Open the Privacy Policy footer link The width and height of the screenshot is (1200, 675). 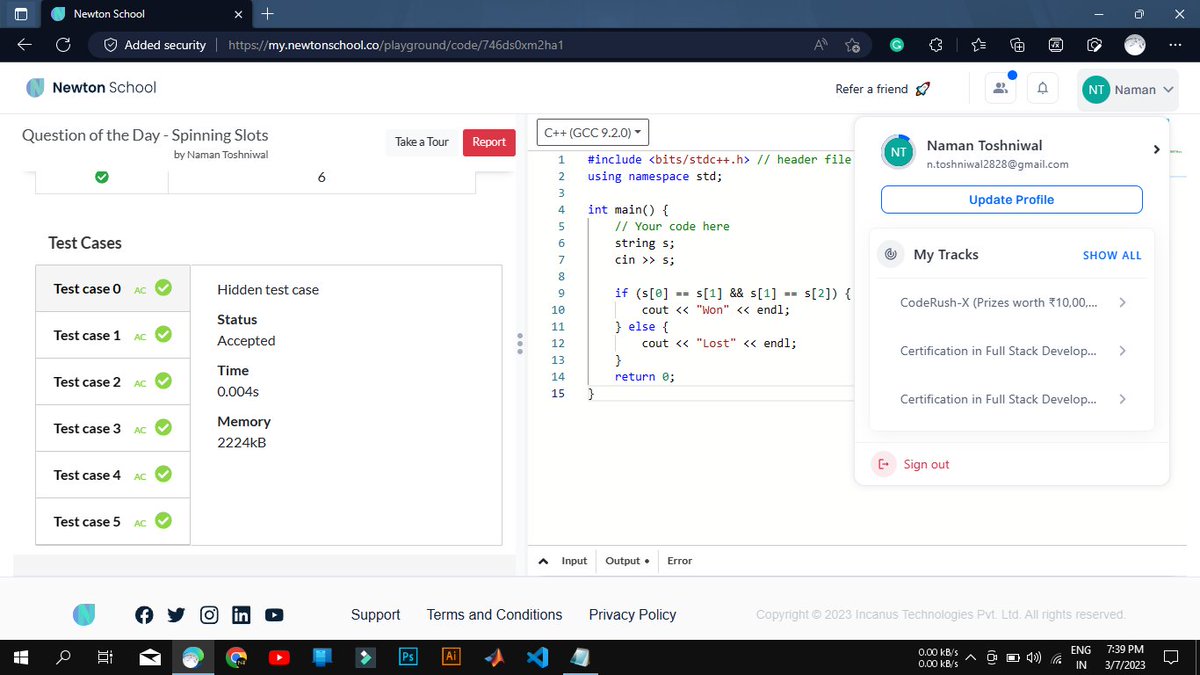point(632,615)
